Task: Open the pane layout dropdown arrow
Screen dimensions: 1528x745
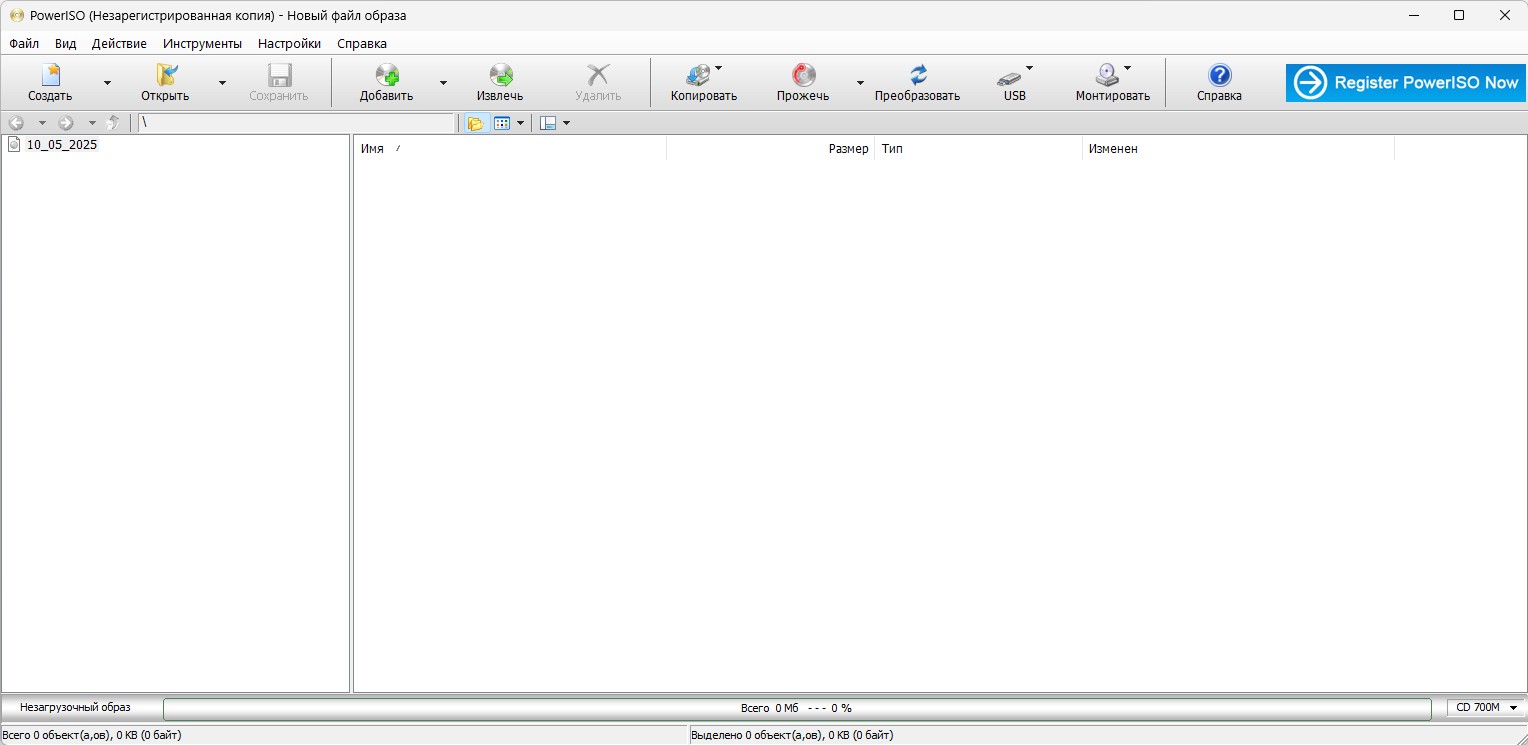Action: click(x=567, y=123)
